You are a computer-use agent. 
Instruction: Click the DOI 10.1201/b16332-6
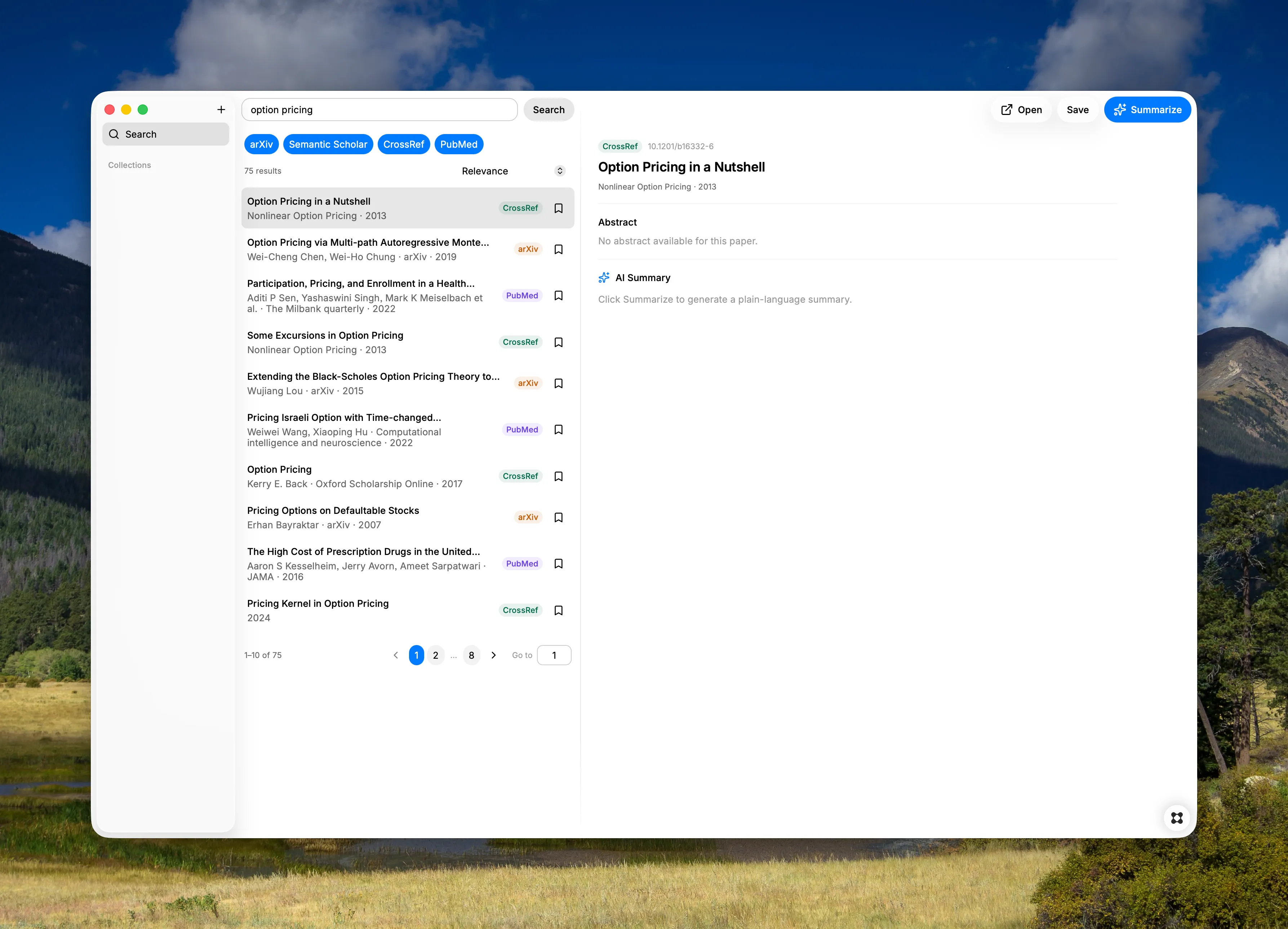coord(680,147)
